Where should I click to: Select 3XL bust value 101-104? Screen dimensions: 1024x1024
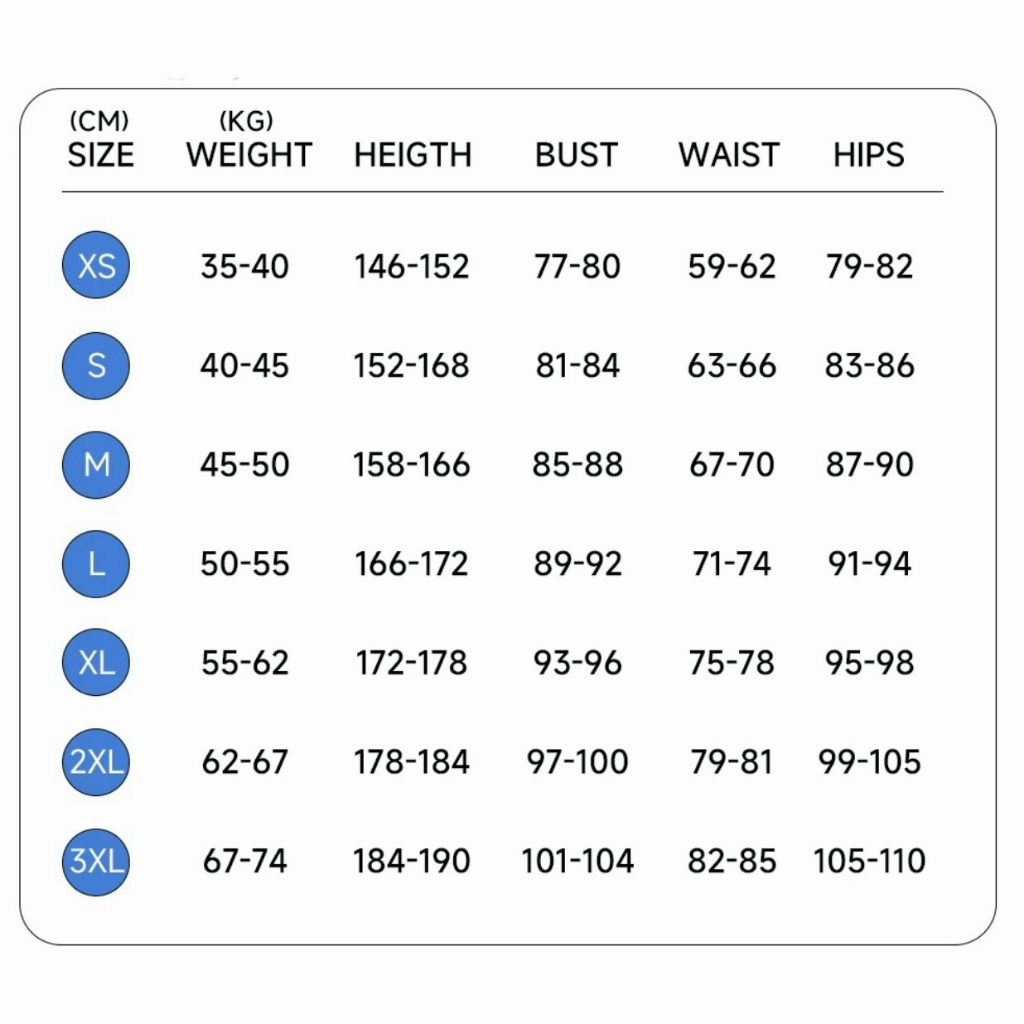pos(577,861)
